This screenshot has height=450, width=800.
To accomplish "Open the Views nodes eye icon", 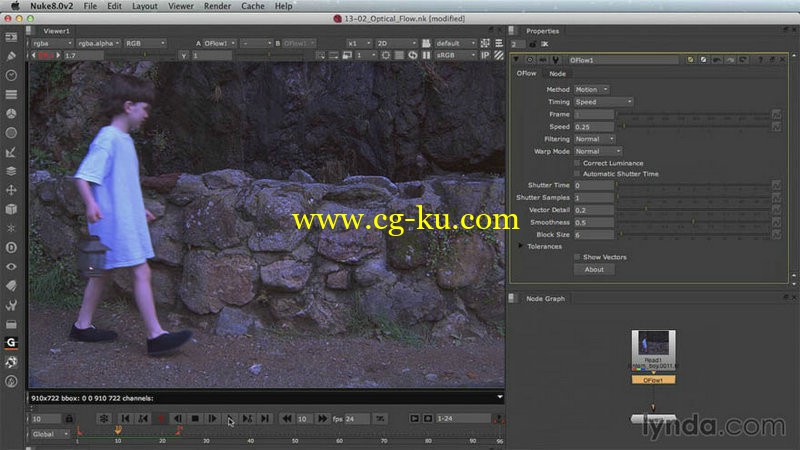I will point(11,266).
